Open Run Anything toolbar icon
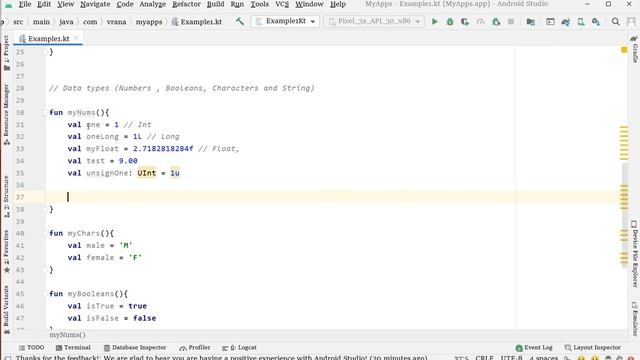The height and width of the screenshot is (360, 640). coord(550,21)
